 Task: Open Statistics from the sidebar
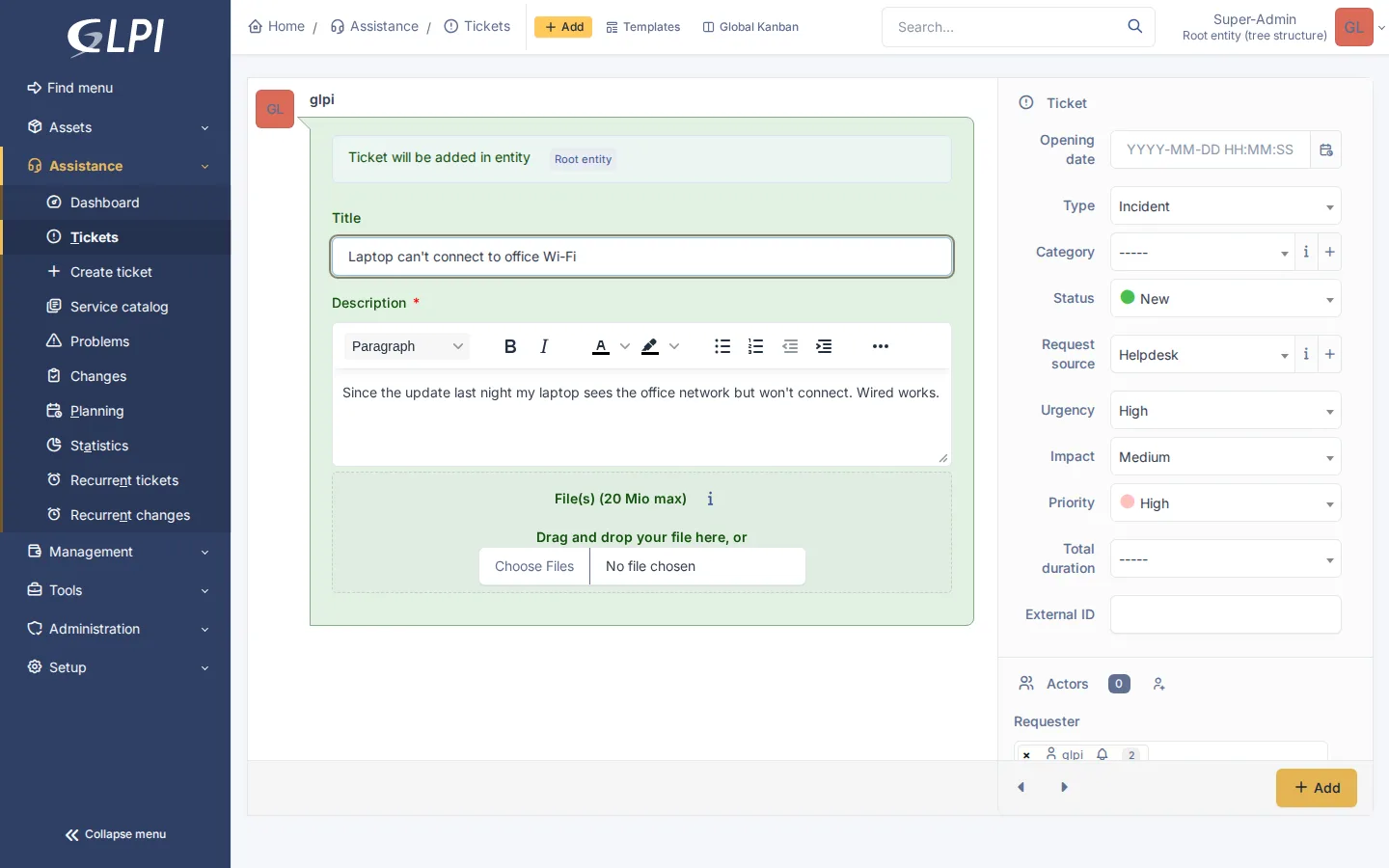(x=117, y=446)
